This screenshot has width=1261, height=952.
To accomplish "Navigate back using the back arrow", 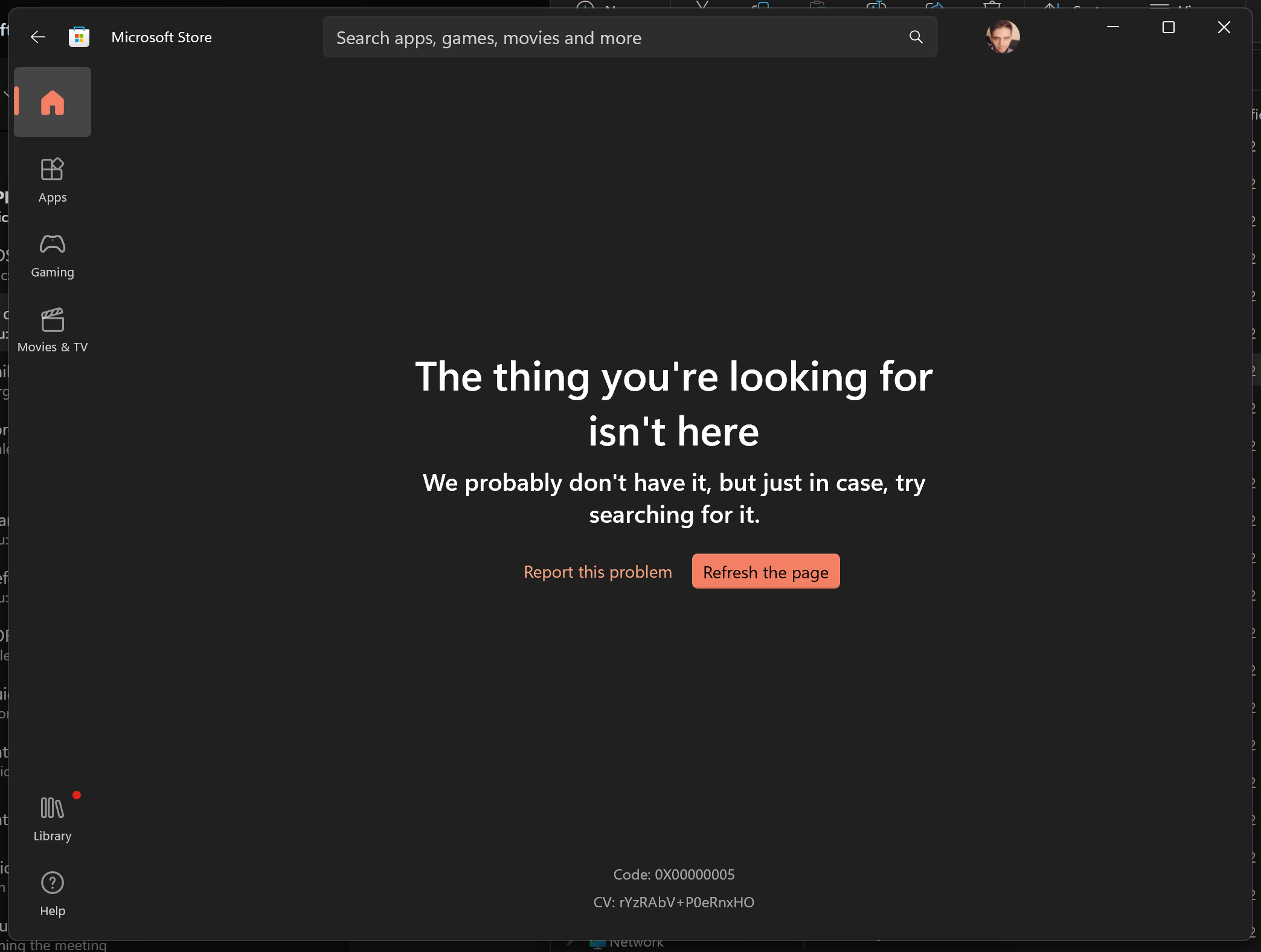I will [37, 37].
